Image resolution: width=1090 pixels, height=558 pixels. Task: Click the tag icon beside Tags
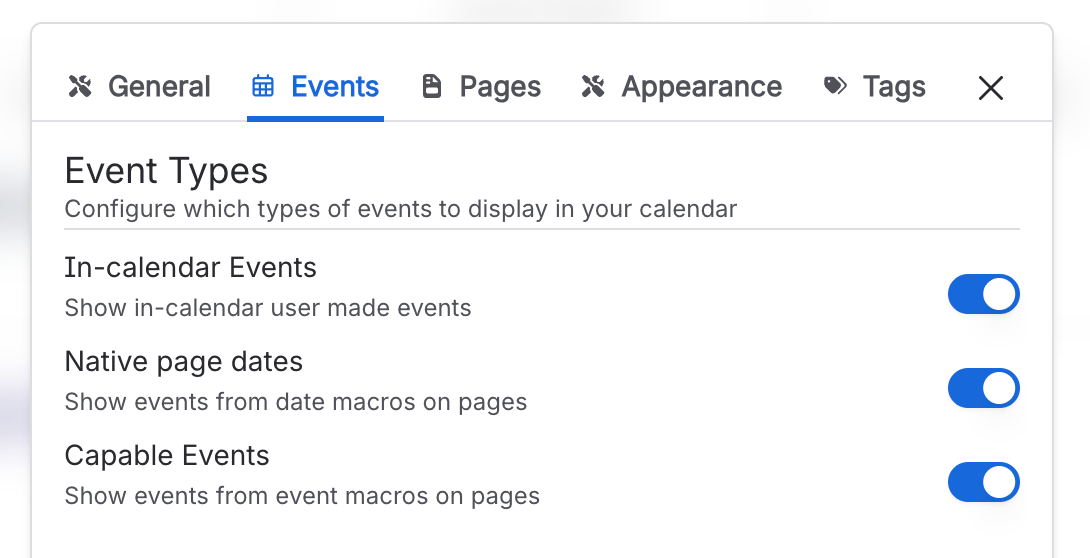click(835, 87)
